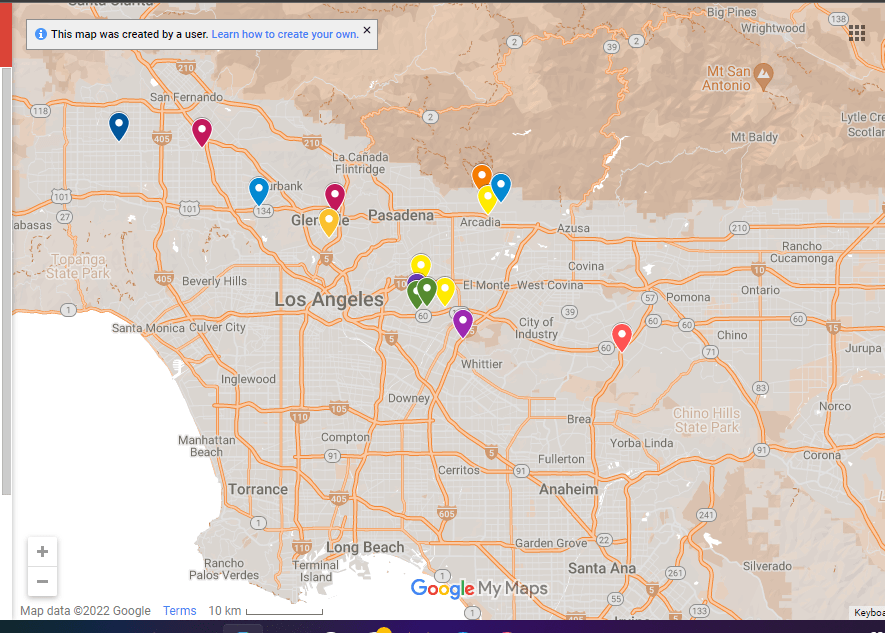Dismiss the 'map was created by a user' banner

tap(367, 31)
